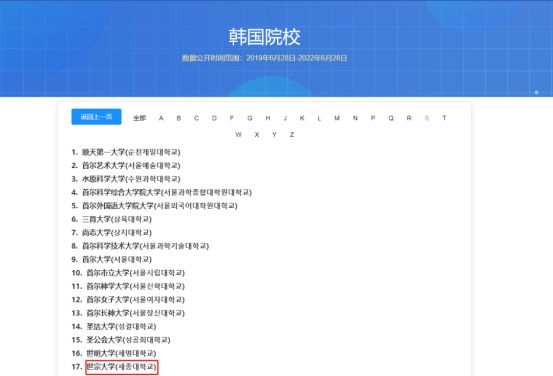The width and height of the screenshot is (553, 376).
Task: Open 首尔科学综合大学院大学 entry
Action: point(167,192)
